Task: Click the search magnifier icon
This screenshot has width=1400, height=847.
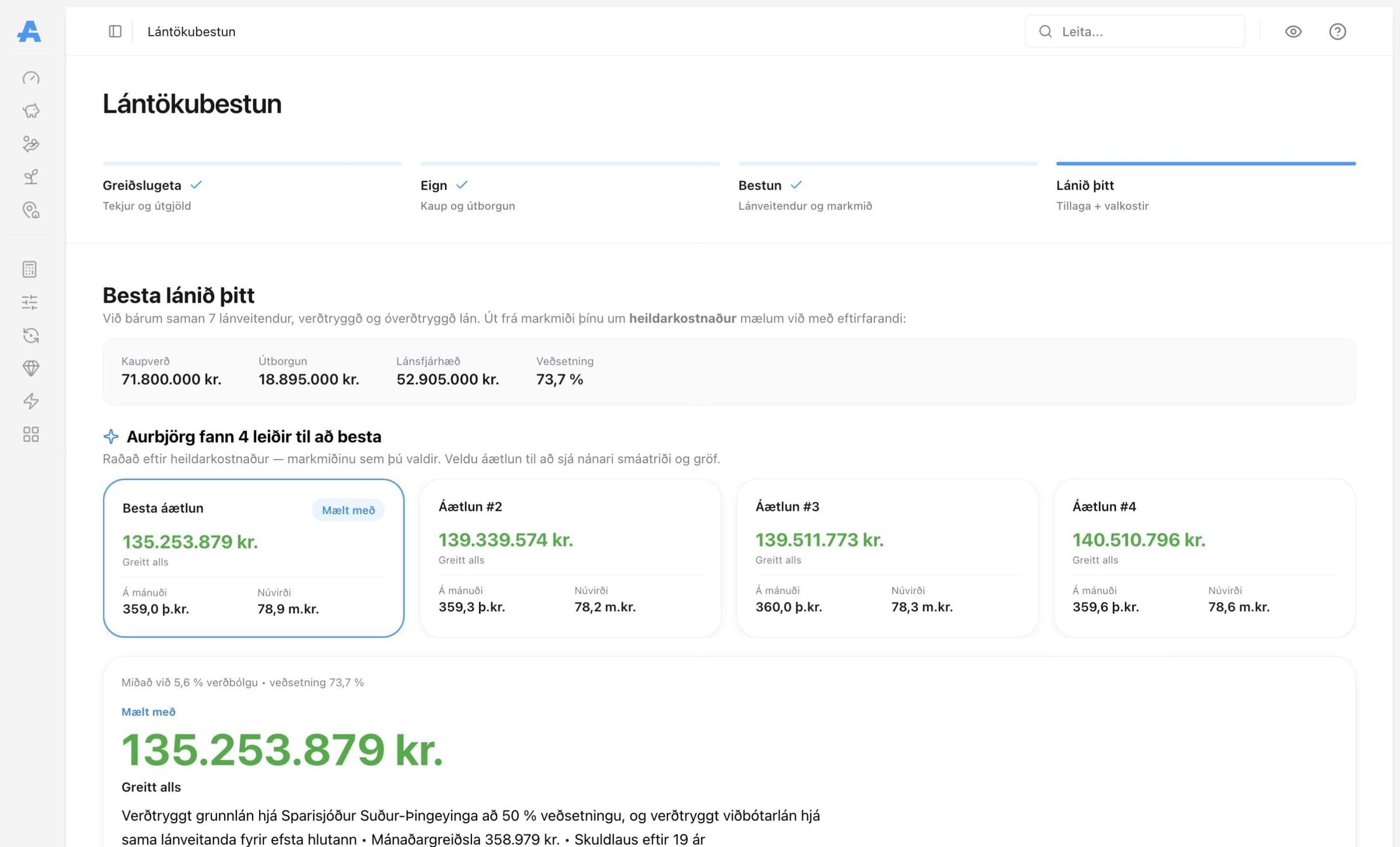Action: click(x=1045, y=32)
